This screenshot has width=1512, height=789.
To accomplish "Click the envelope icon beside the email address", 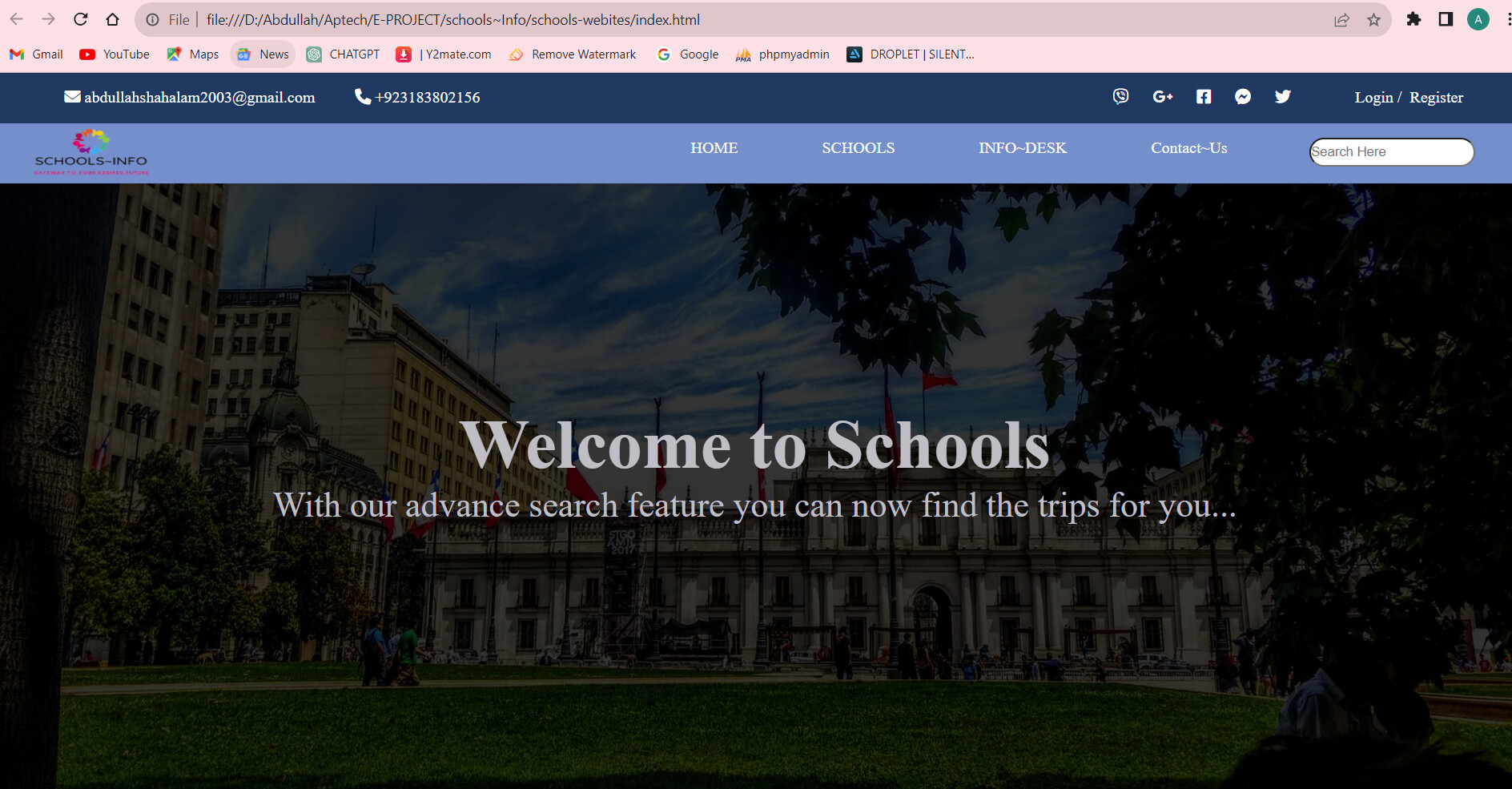I will pos(71,97).
